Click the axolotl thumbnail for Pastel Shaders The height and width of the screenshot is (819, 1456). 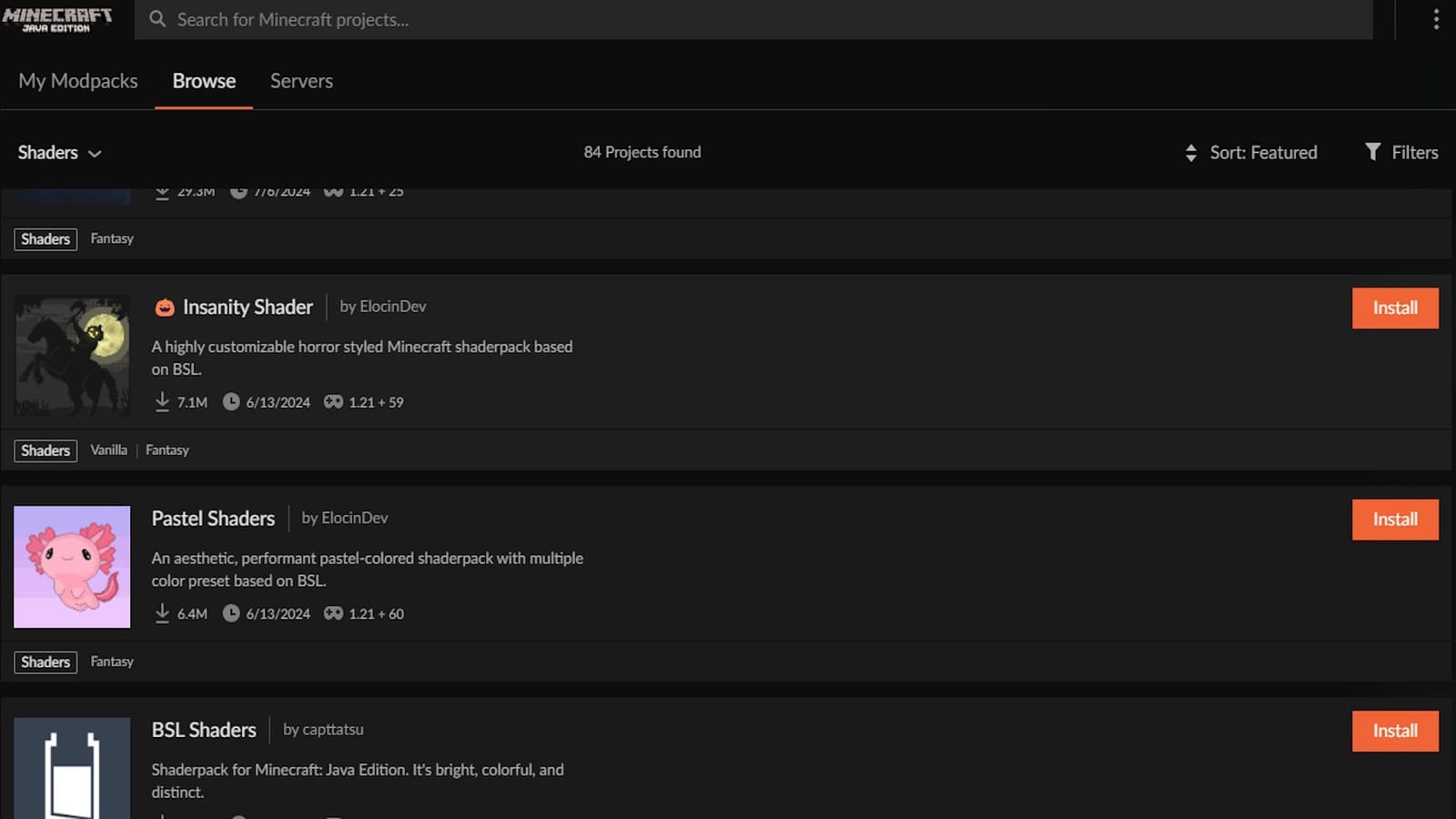click(x=71, y=566)
